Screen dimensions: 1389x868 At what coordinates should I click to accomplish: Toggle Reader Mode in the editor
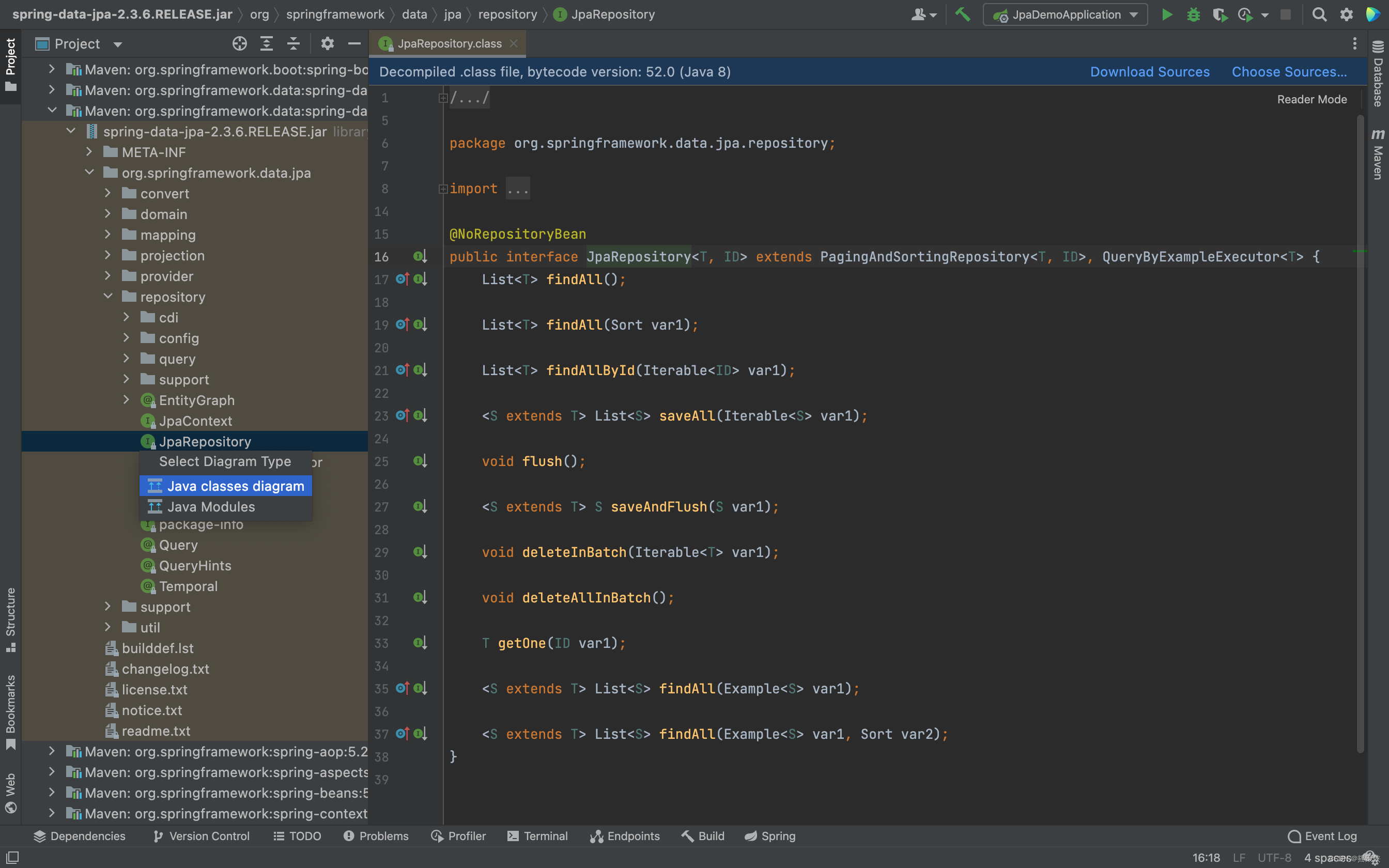1311,99
